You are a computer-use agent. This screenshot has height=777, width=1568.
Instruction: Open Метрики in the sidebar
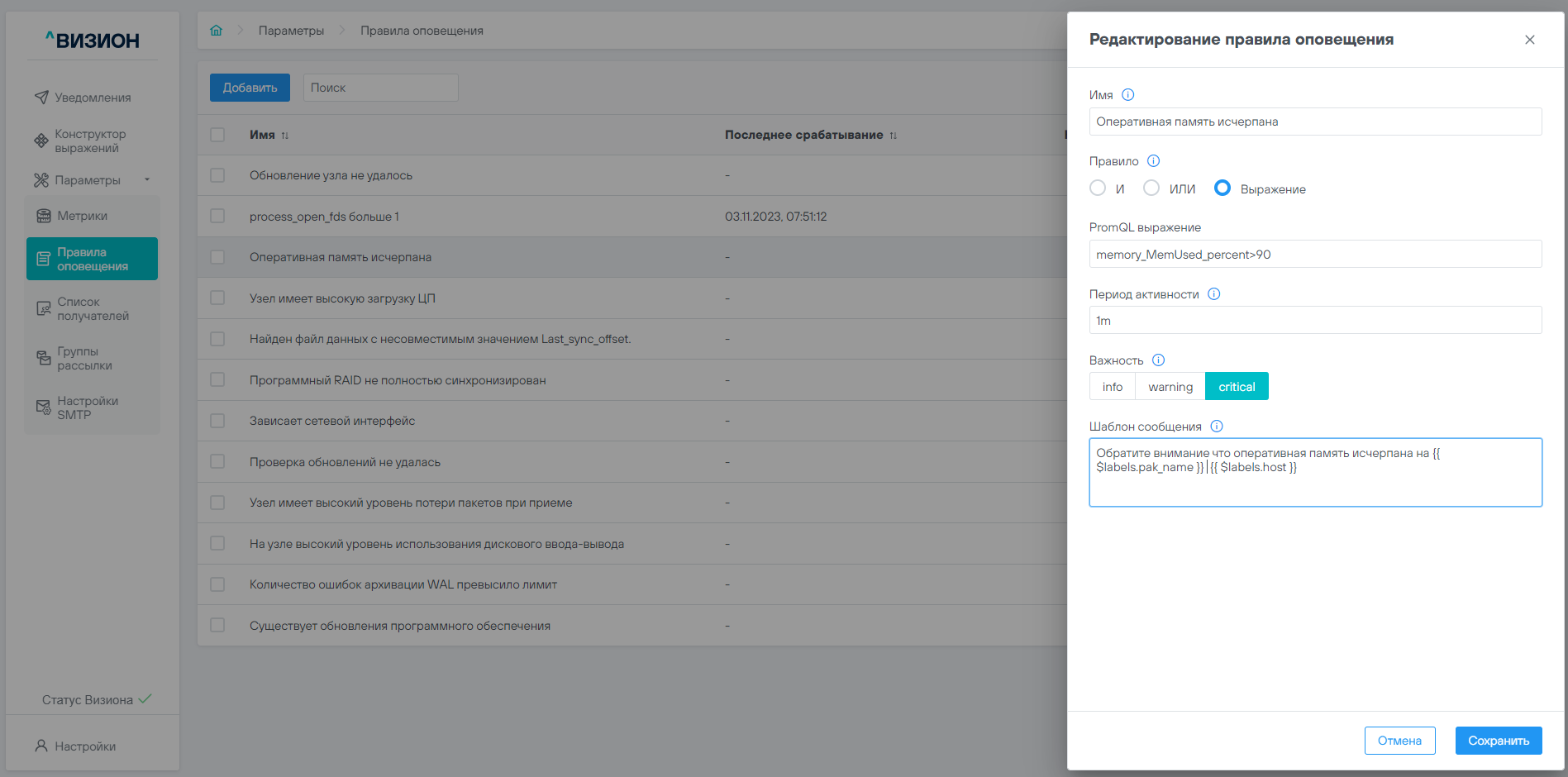click(82, 216)
